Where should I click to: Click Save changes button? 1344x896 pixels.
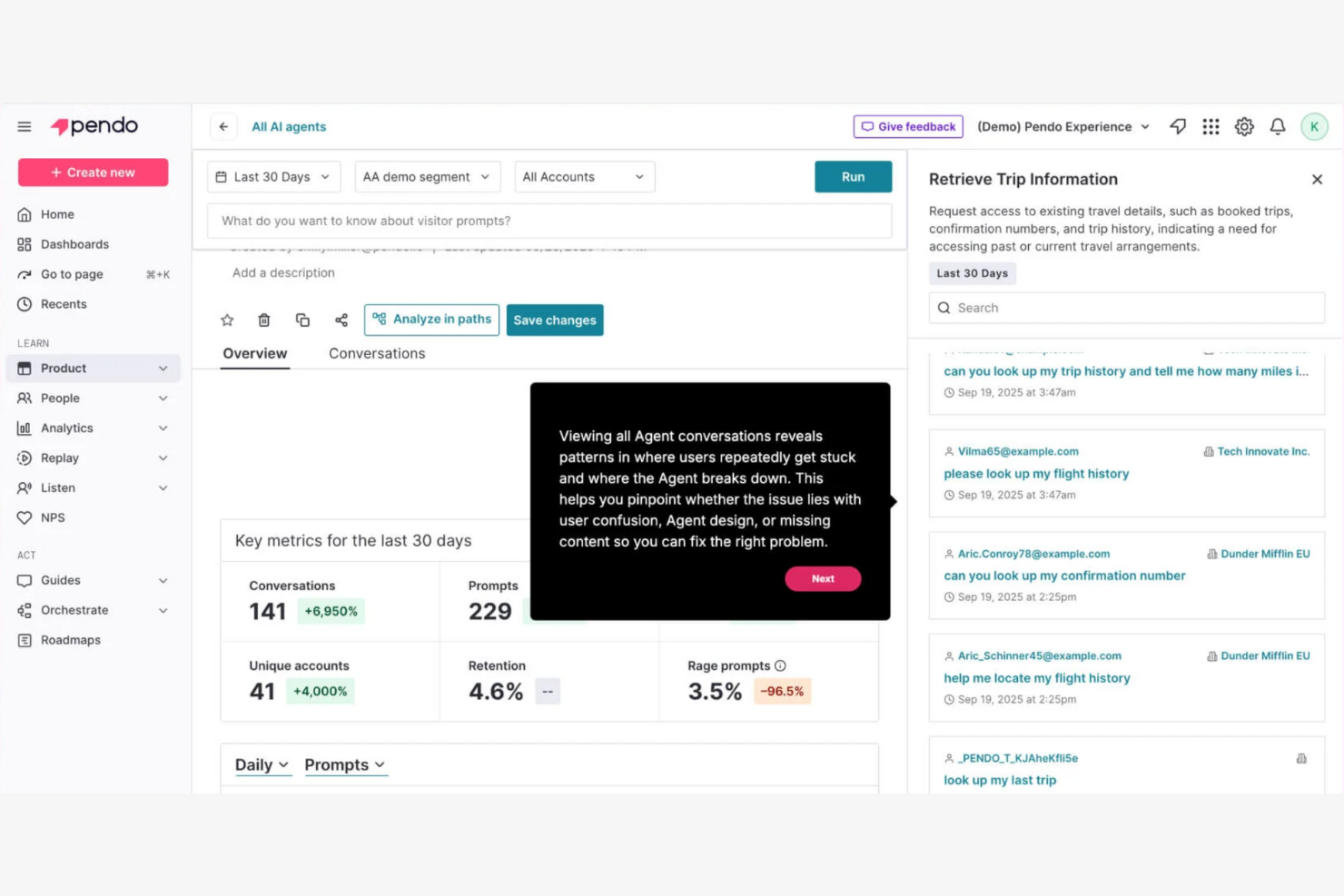[x=555, y=320]
